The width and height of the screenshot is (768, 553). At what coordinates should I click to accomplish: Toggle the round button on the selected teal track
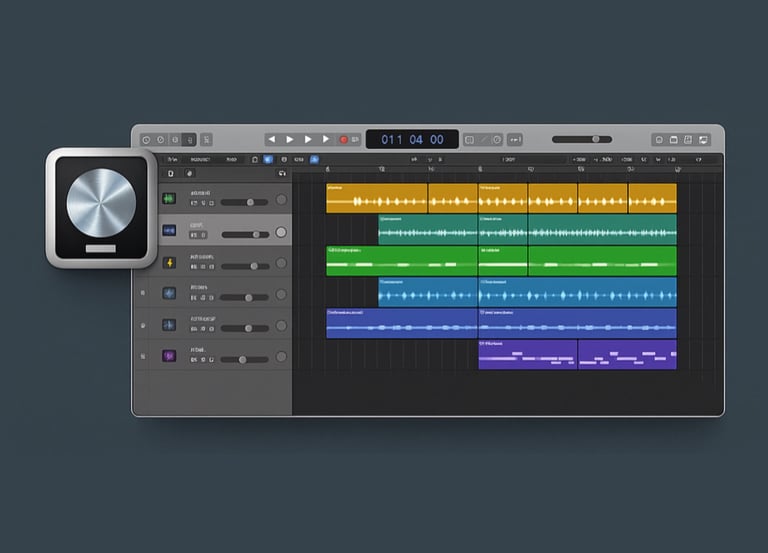point(281,232)
